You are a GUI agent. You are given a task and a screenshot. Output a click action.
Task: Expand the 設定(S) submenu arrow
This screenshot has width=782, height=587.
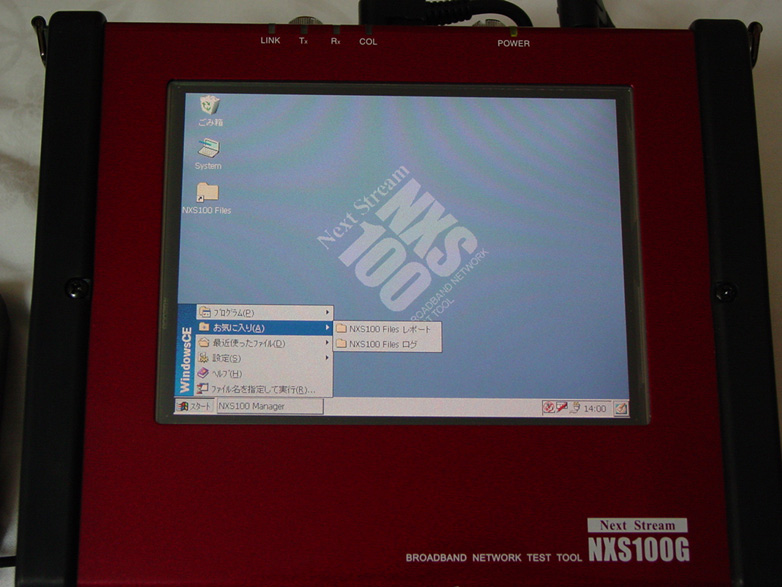click(327, 358)
